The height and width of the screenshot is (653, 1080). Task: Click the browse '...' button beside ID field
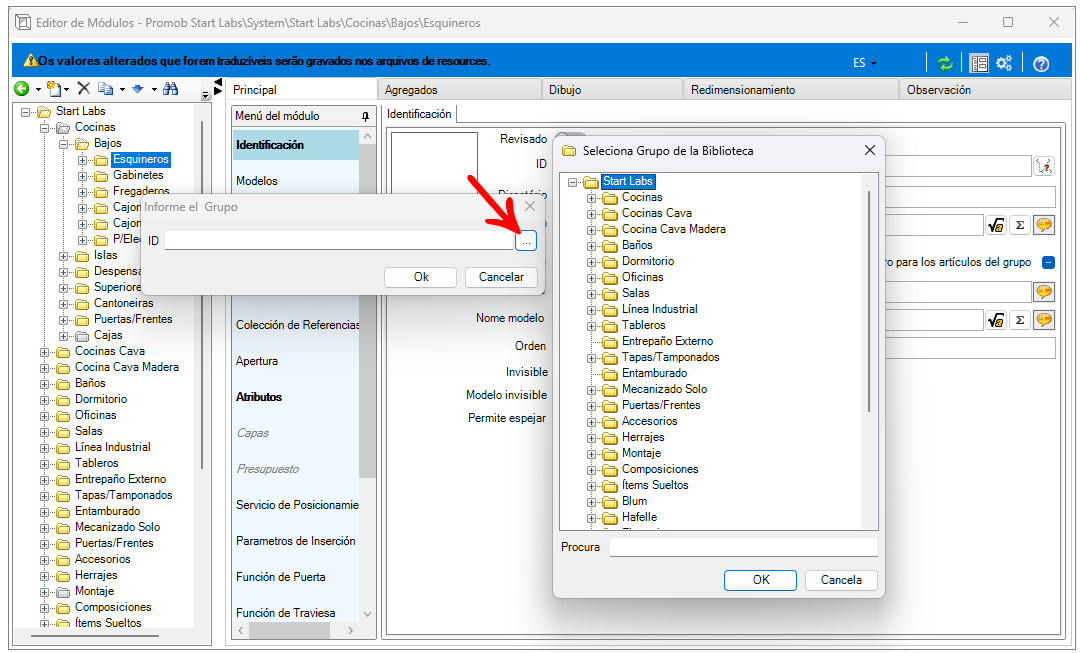click(526, 241)
